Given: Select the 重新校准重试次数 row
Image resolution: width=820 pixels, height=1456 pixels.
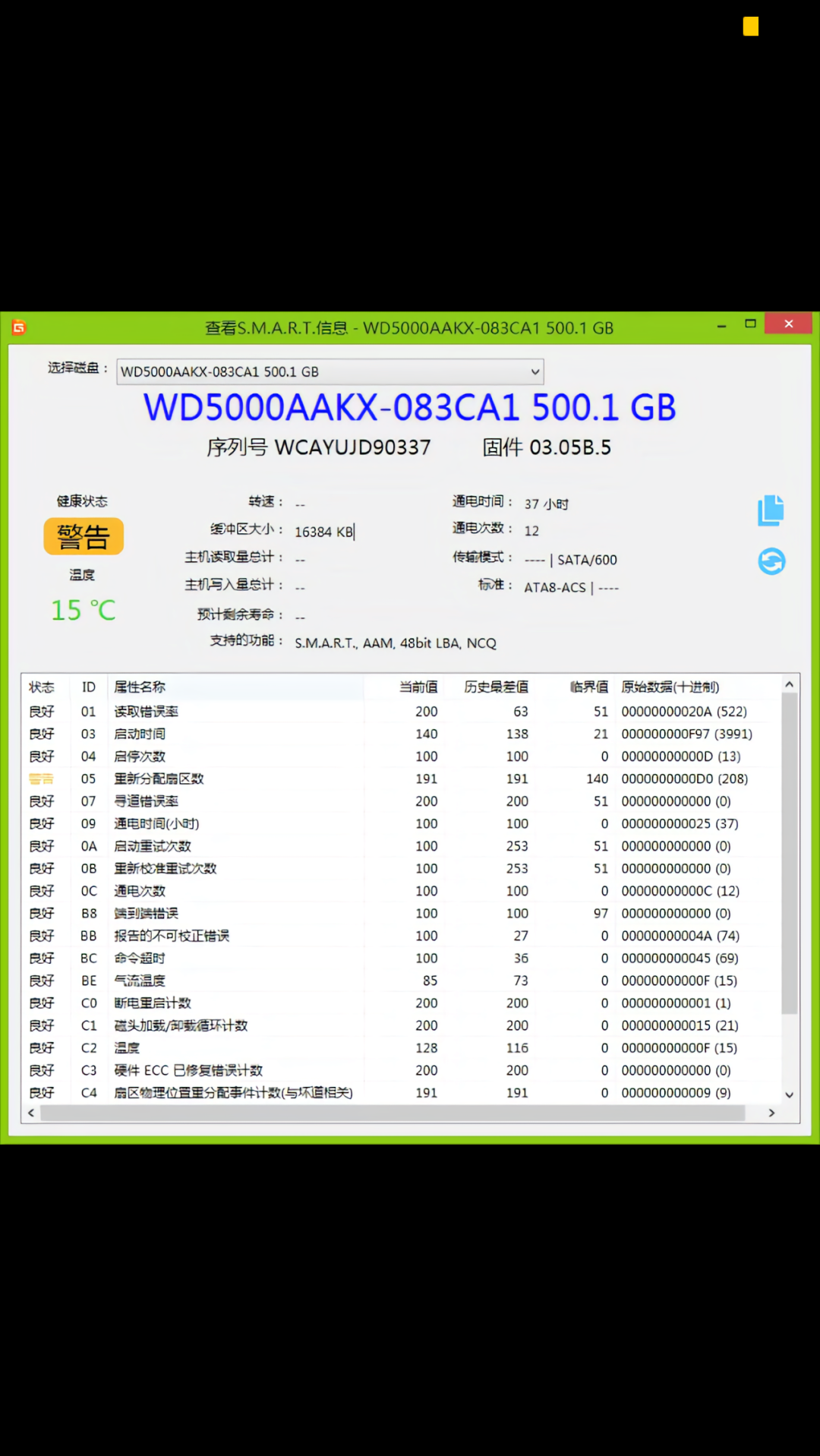Looking at the screenshot, I should click(401, 868).
